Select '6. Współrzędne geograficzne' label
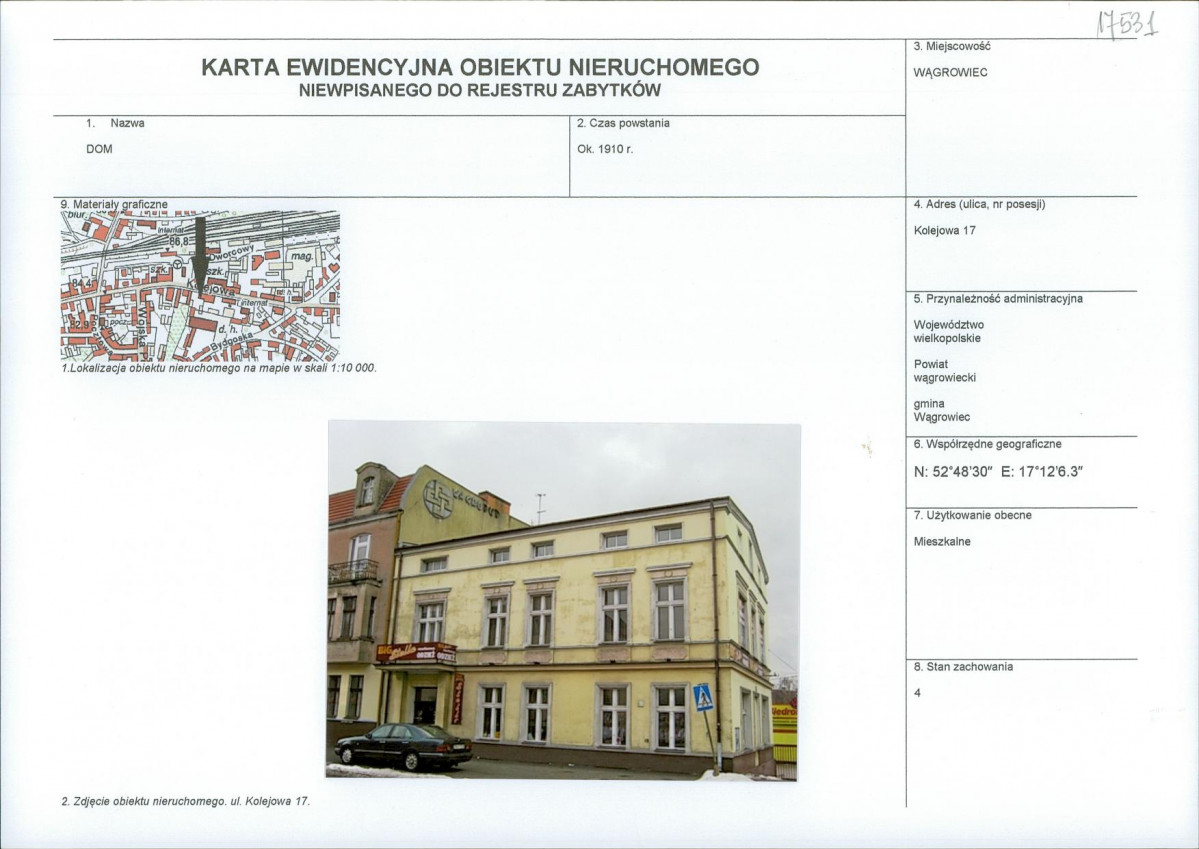The width and height of the screenshot is (1199, 849). [987, 444]
